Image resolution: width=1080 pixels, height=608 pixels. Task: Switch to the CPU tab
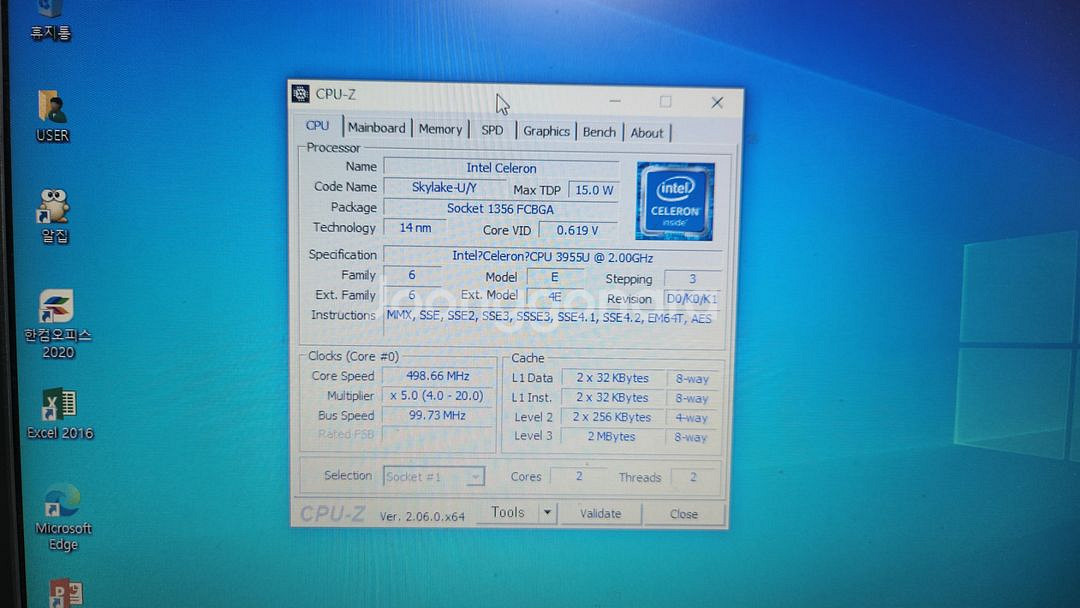(318, 126)
